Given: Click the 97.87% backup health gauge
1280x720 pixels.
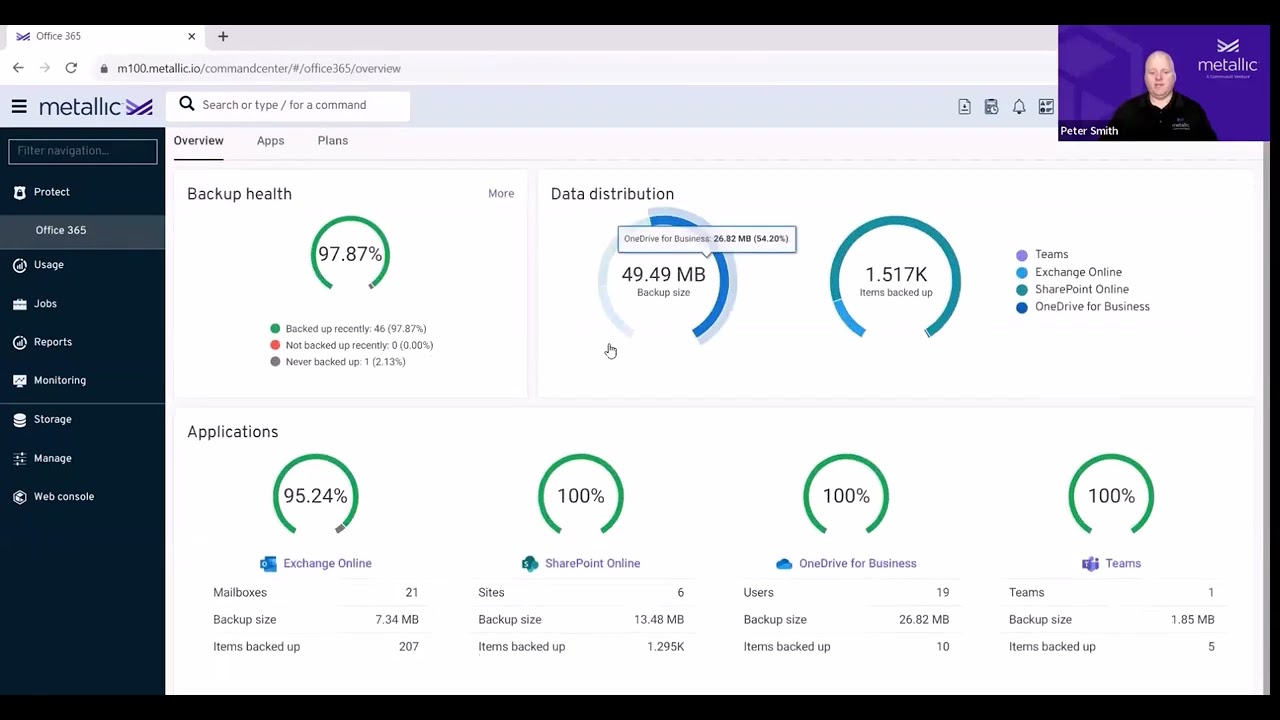Looking at the screenshot, I should [350, 254].
